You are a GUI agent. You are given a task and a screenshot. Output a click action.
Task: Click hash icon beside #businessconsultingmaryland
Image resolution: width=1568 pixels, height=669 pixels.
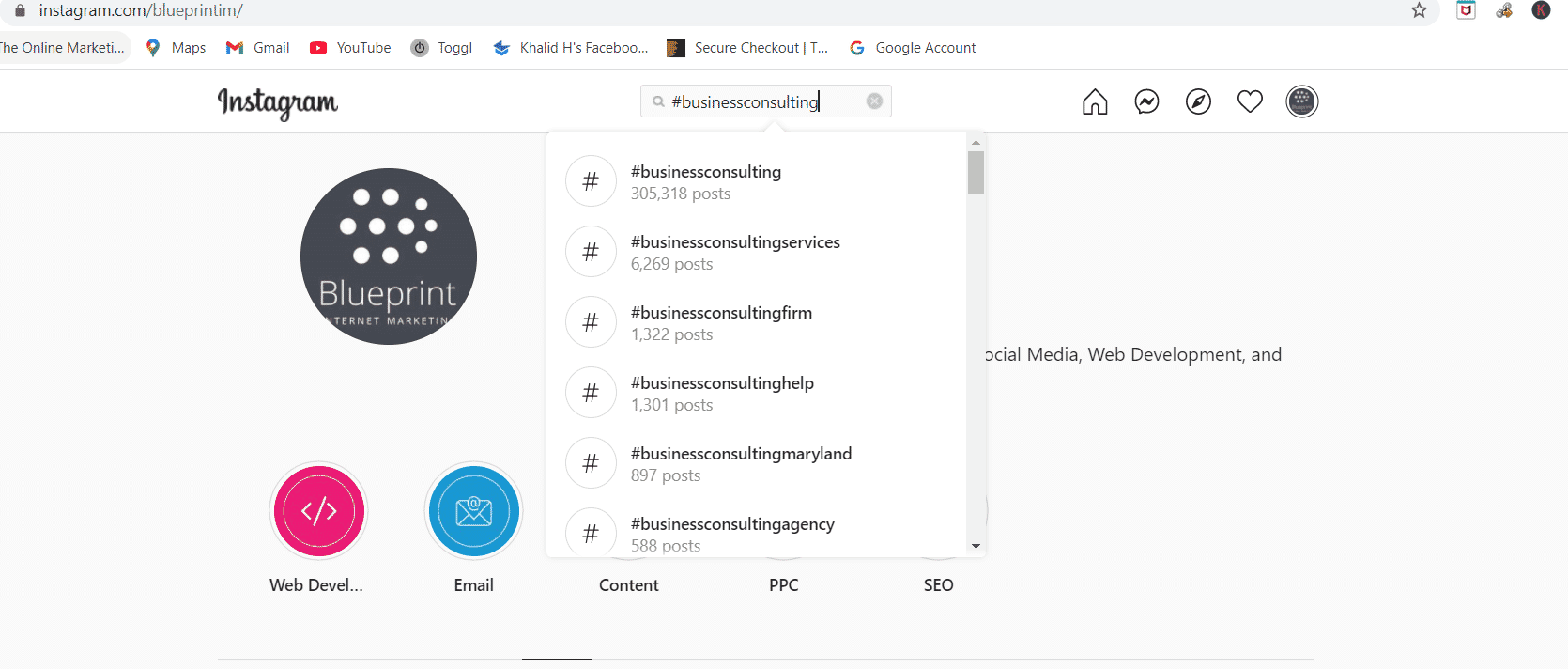(591, 463)
